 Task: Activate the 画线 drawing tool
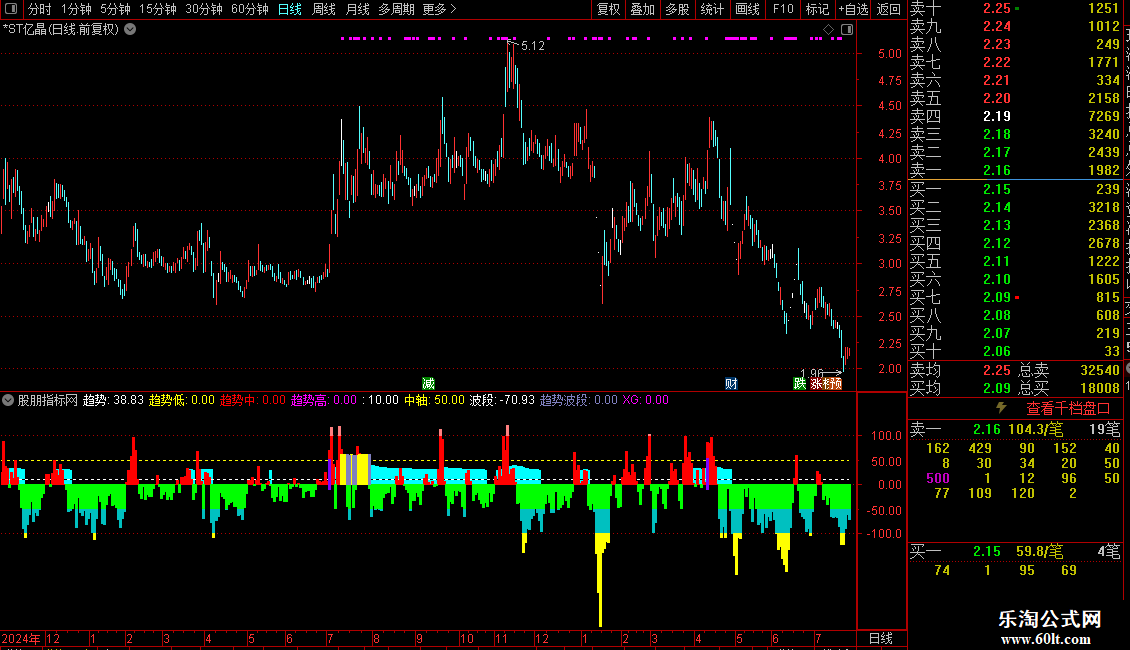tap(747, 9)
